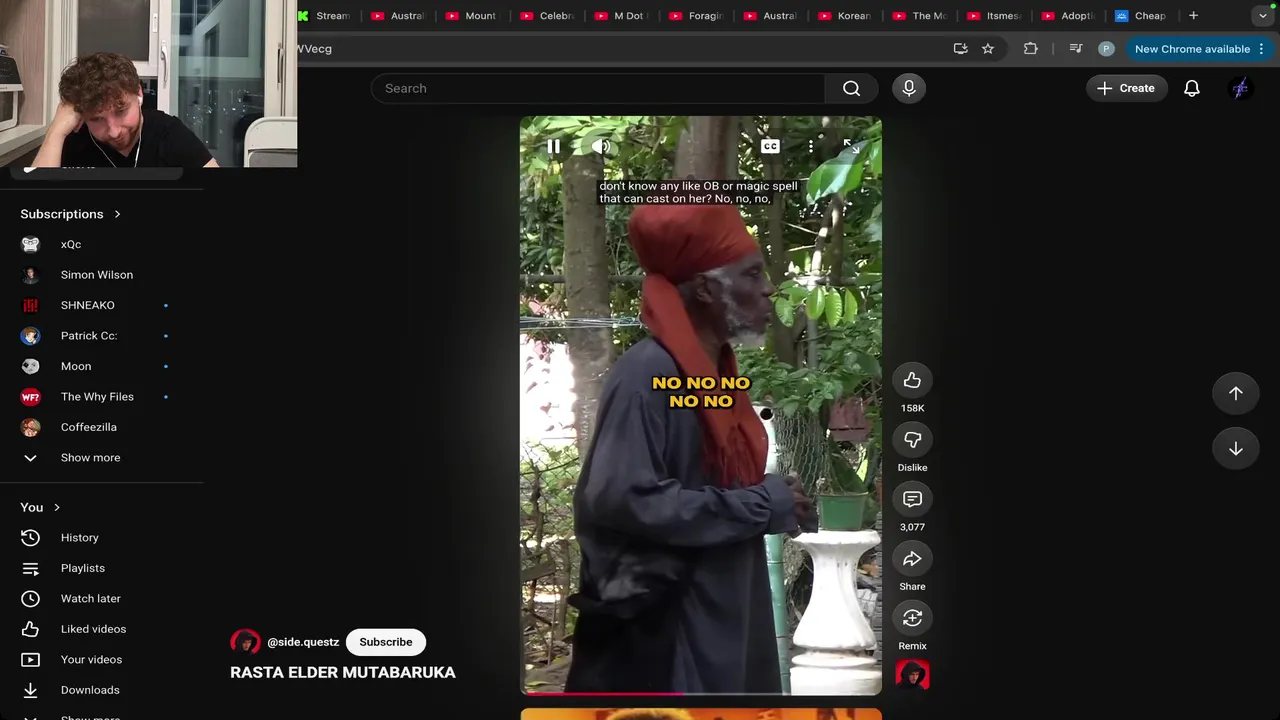This screenshot has height=720, width=1280.
Task: Switch to the Mount browser tab
Action: (x=471, y=16)
